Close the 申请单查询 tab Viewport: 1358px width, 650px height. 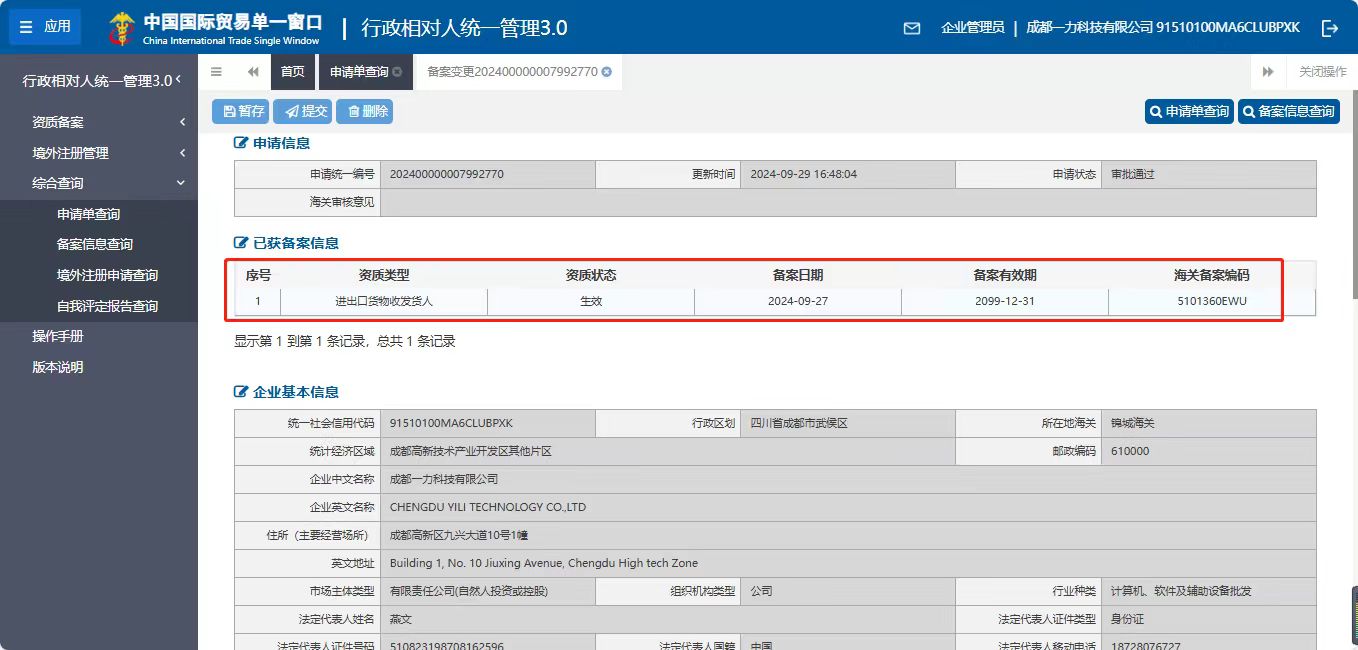pos(397,72)
